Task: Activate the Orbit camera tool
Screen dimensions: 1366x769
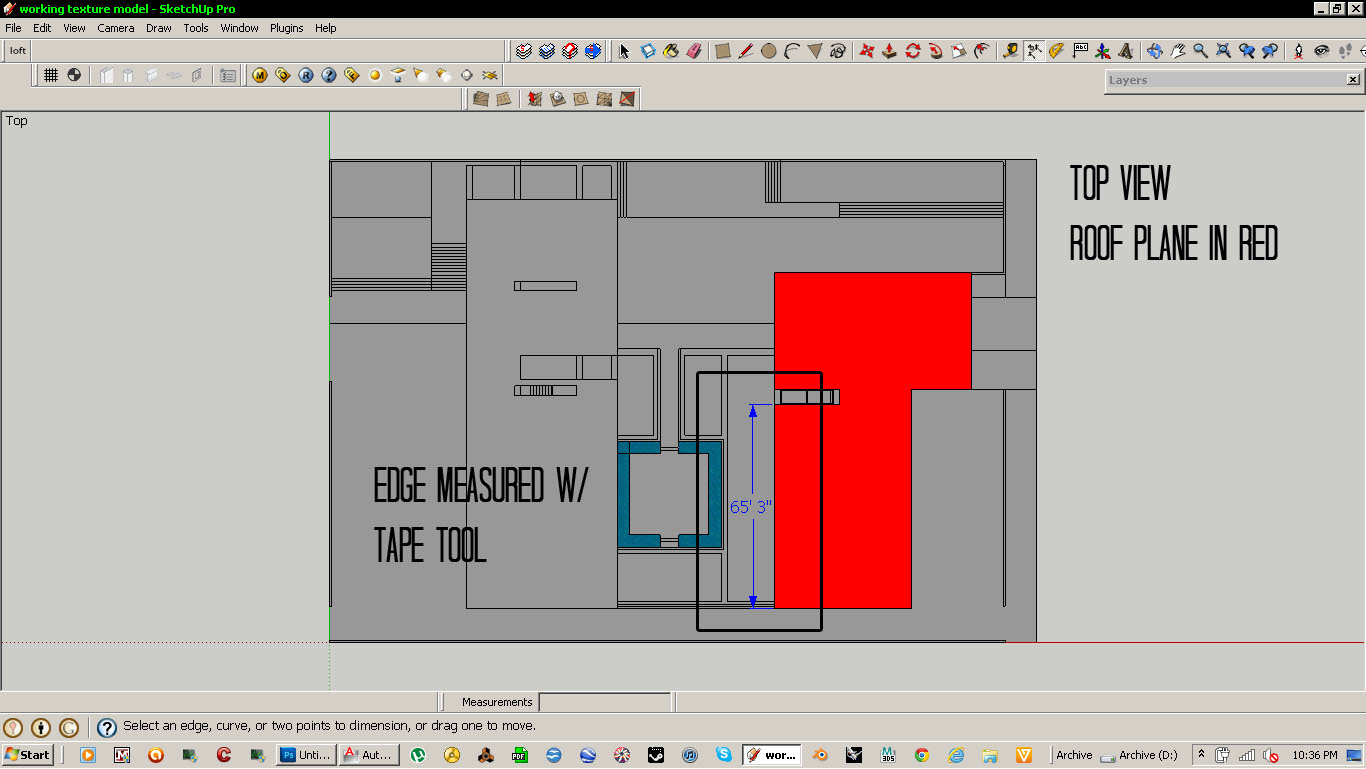Action: point(1154,51)
